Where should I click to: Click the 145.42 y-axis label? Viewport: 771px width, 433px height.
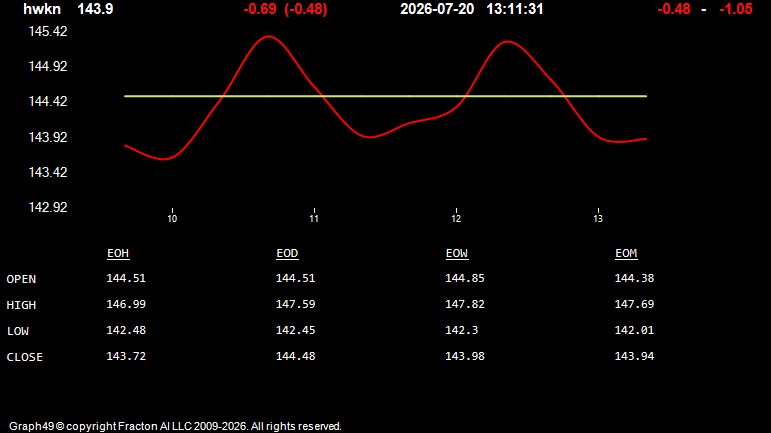pyautogui.click(x=48, y=31)
